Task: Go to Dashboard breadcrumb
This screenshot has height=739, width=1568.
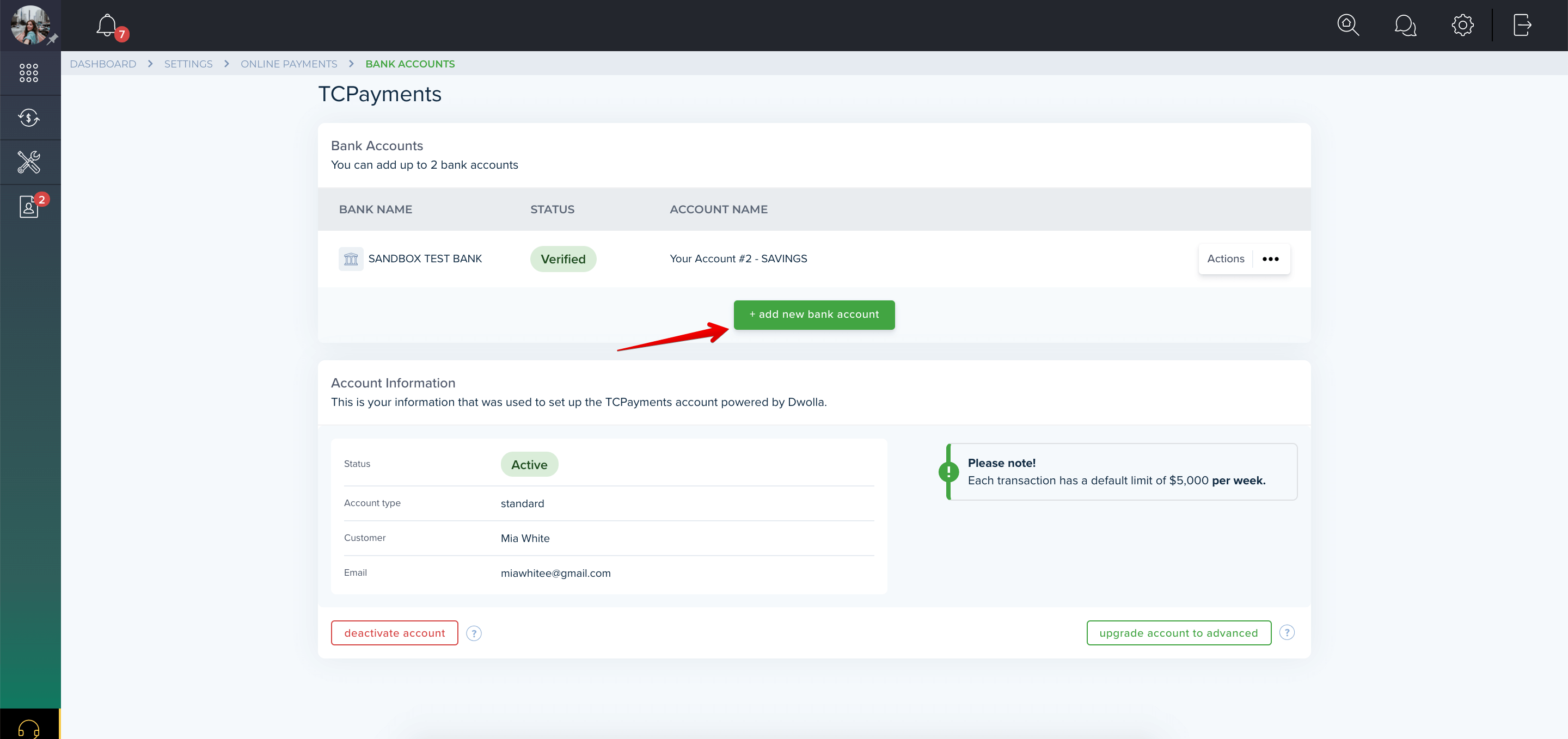Action: click(103, 64)
